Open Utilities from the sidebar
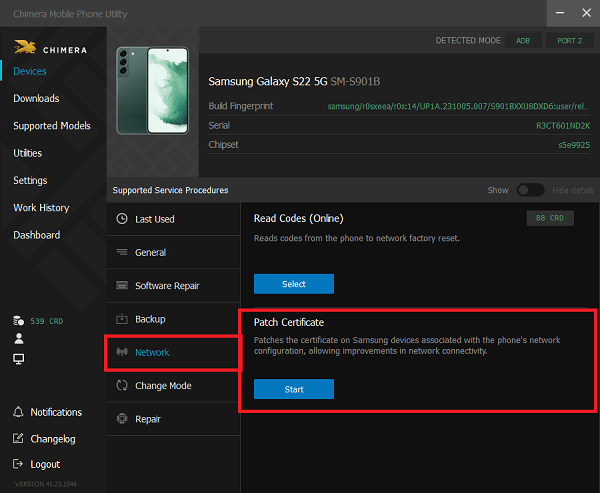The height and width of the screenshot is (493, 600). click(x=28, y=153)
